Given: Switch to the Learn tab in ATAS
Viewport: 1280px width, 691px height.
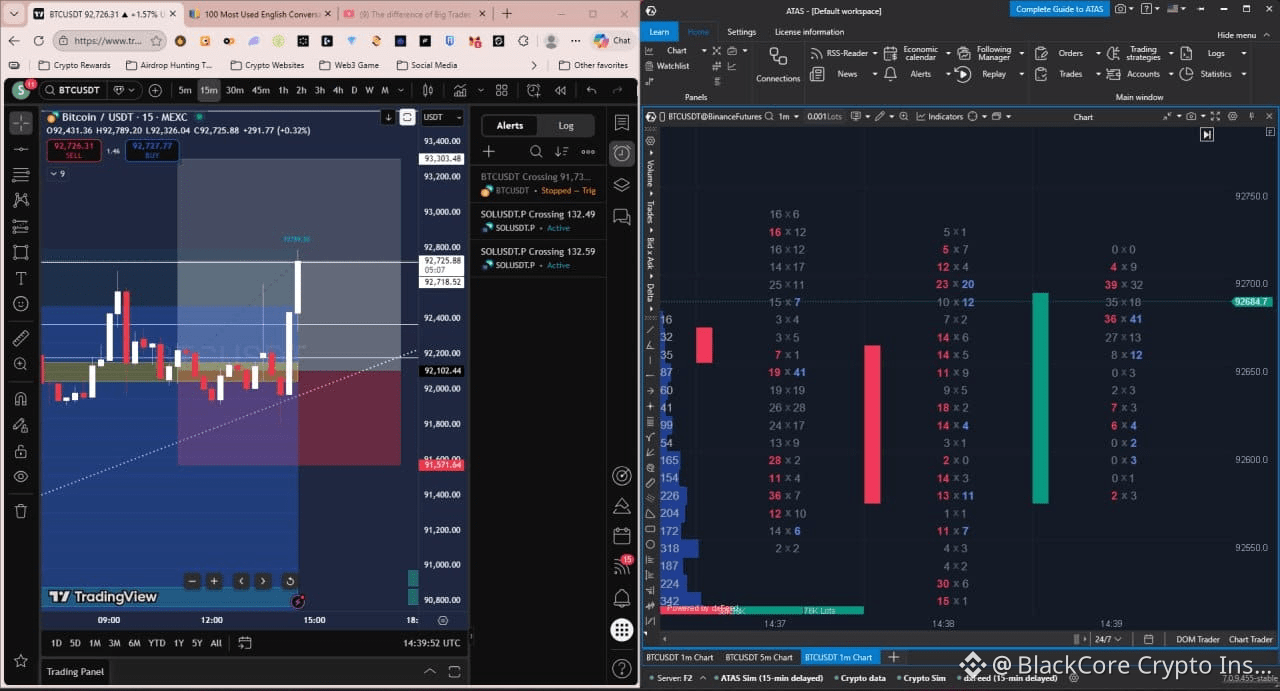Looking at the screenshot, I should coord(659,32).
